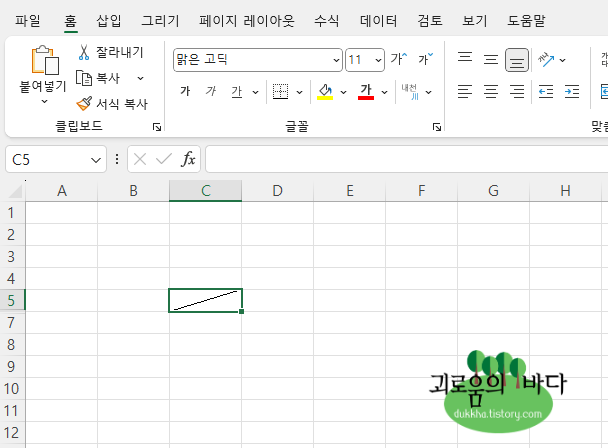The height and width of the screenshot is (448, 608).
Task: Select column H header
Action: click(x=565, y=191)
